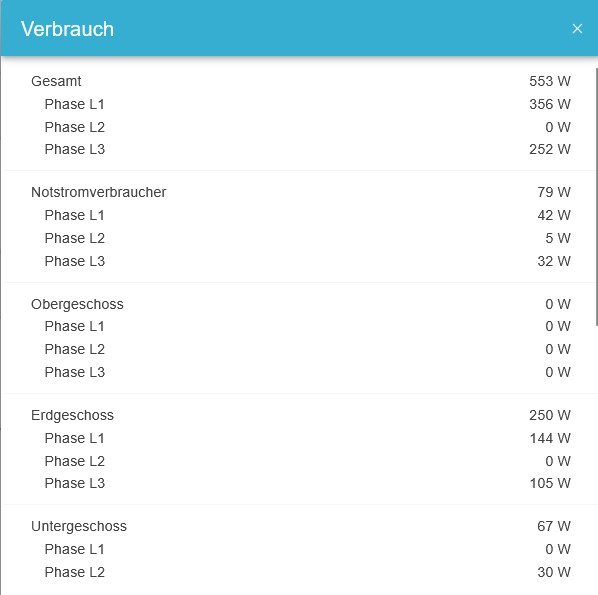The image size is (598, 595).
Task: Close the Verbrauch dialog with X icon
Action: tap(577, 29)
